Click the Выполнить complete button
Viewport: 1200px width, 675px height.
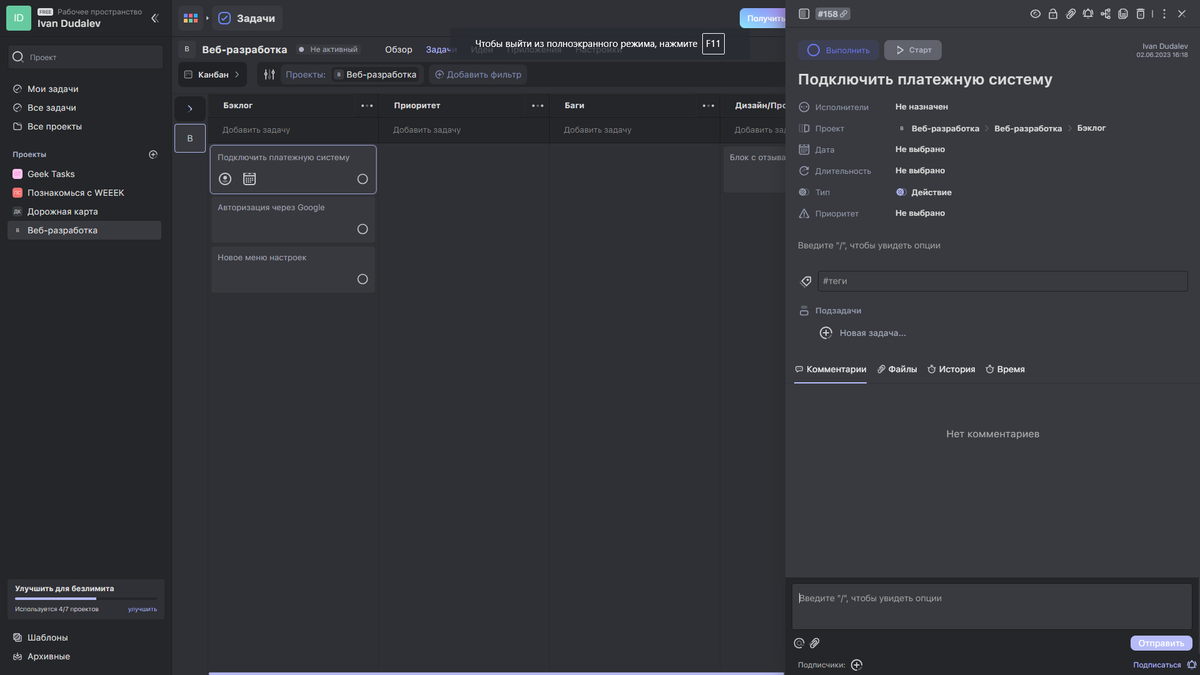pos(838,50)
